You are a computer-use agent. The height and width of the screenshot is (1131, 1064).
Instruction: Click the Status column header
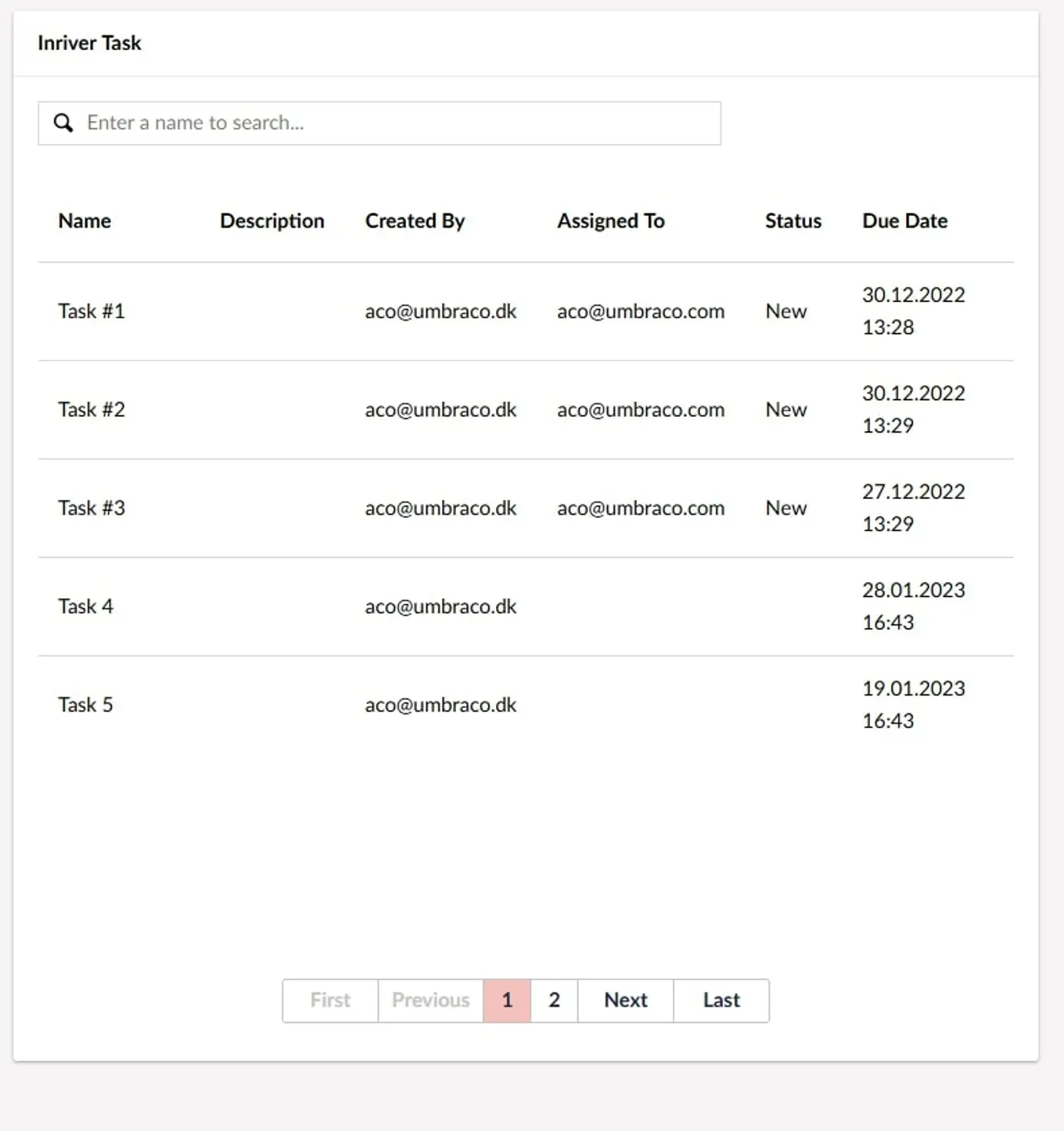(793, 221)
